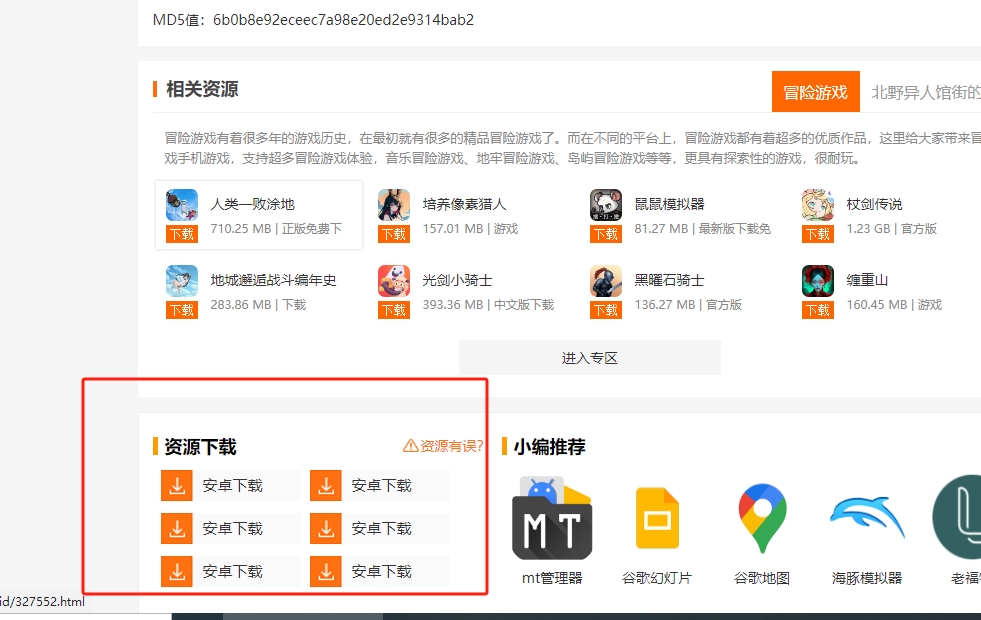Screen dimensions: 981x620
Task: Open the 缠重山 game icon
Action: [x=818, y=281]
